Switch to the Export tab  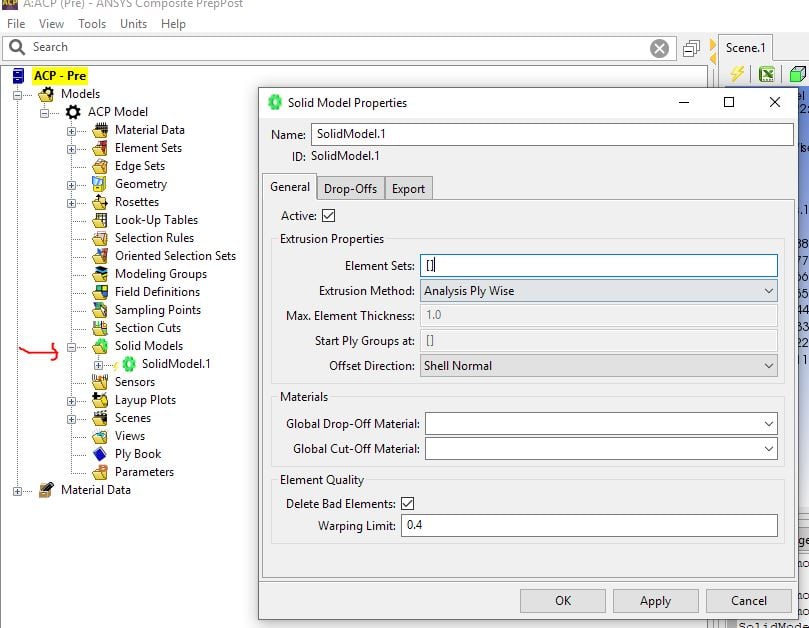(x=408, y=189)
